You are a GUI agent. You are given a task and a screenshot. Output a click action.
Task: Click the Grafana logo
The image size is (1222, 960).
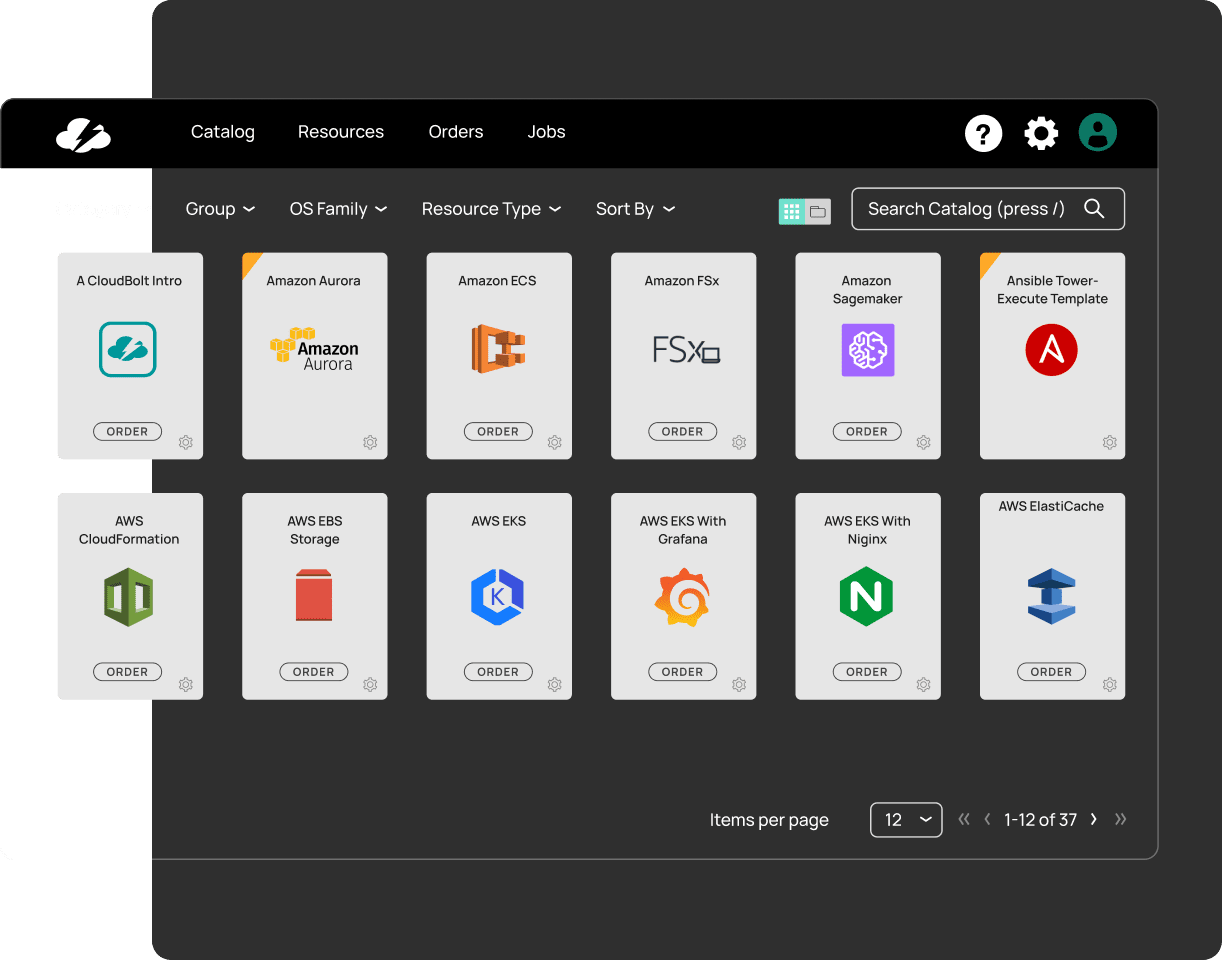pos(682,597)
